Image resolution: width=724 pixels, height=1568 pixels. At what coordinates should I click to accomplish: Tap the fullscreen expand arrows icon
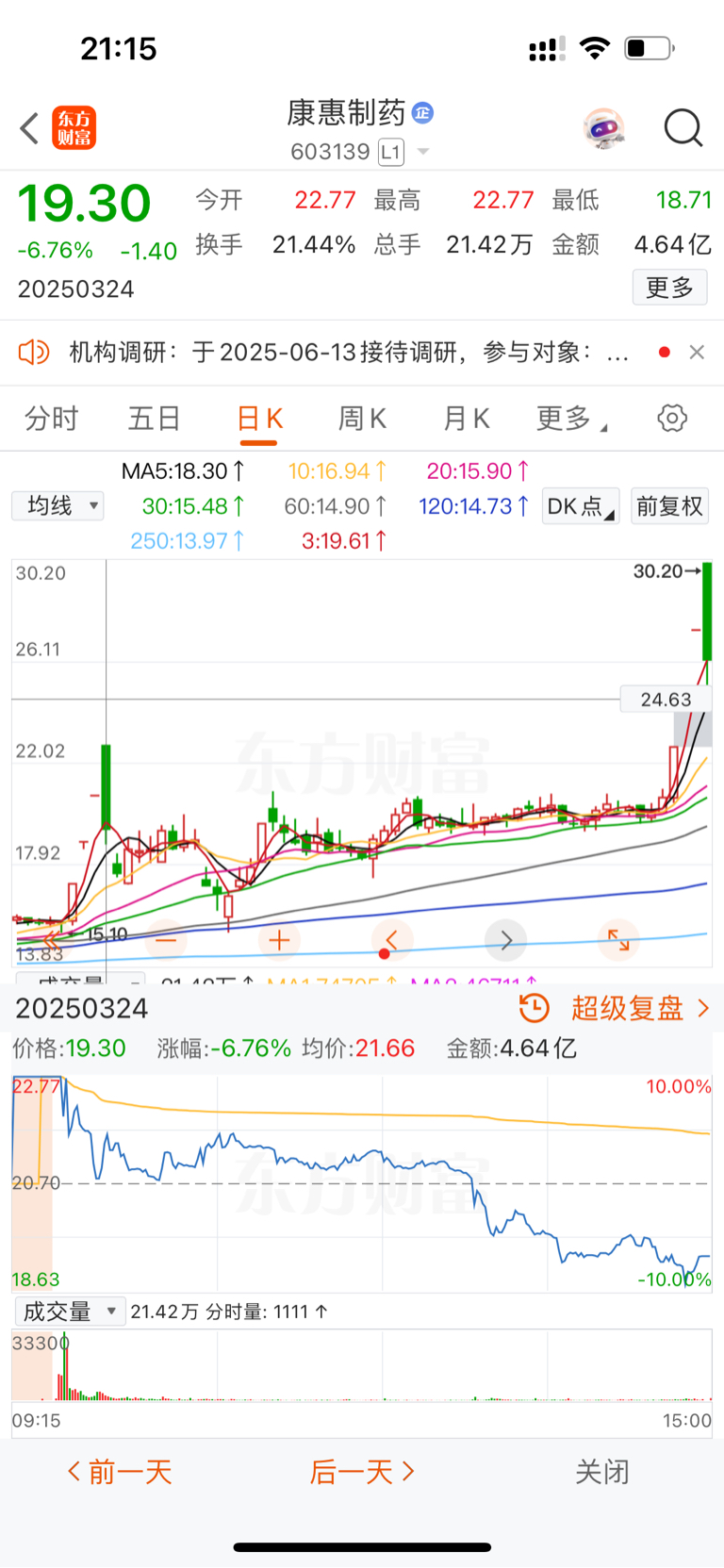(x=618, y=940)
